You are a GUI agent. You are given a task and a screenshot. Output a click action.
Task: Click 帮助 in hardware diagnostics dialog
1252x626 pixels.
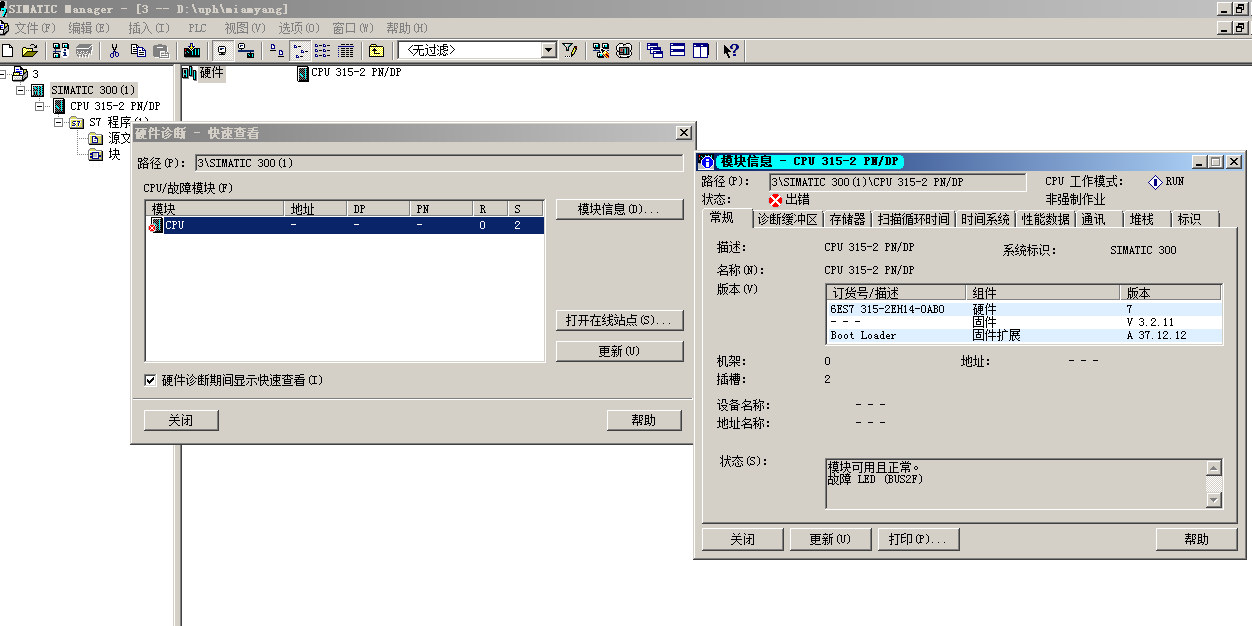point(644,420)
